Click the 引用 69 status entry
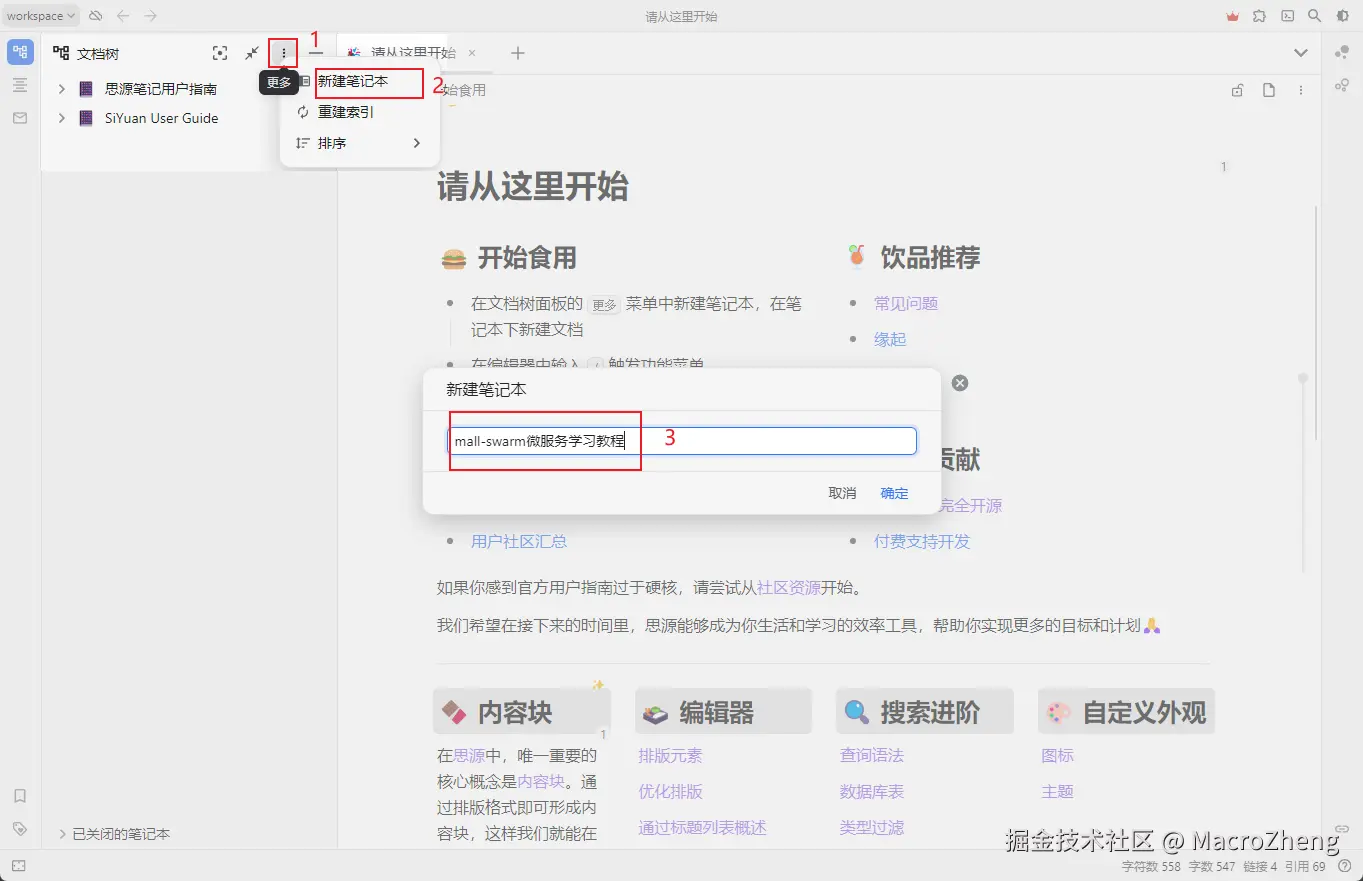The width and height of the screenshot is (1363, 881). point(1305,866)
